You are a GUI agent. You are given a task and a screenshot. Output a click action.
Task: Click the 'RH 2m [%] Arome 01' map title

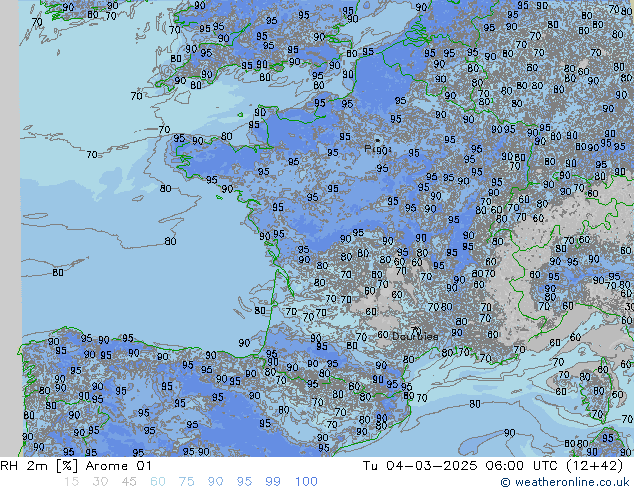point(76,466)
